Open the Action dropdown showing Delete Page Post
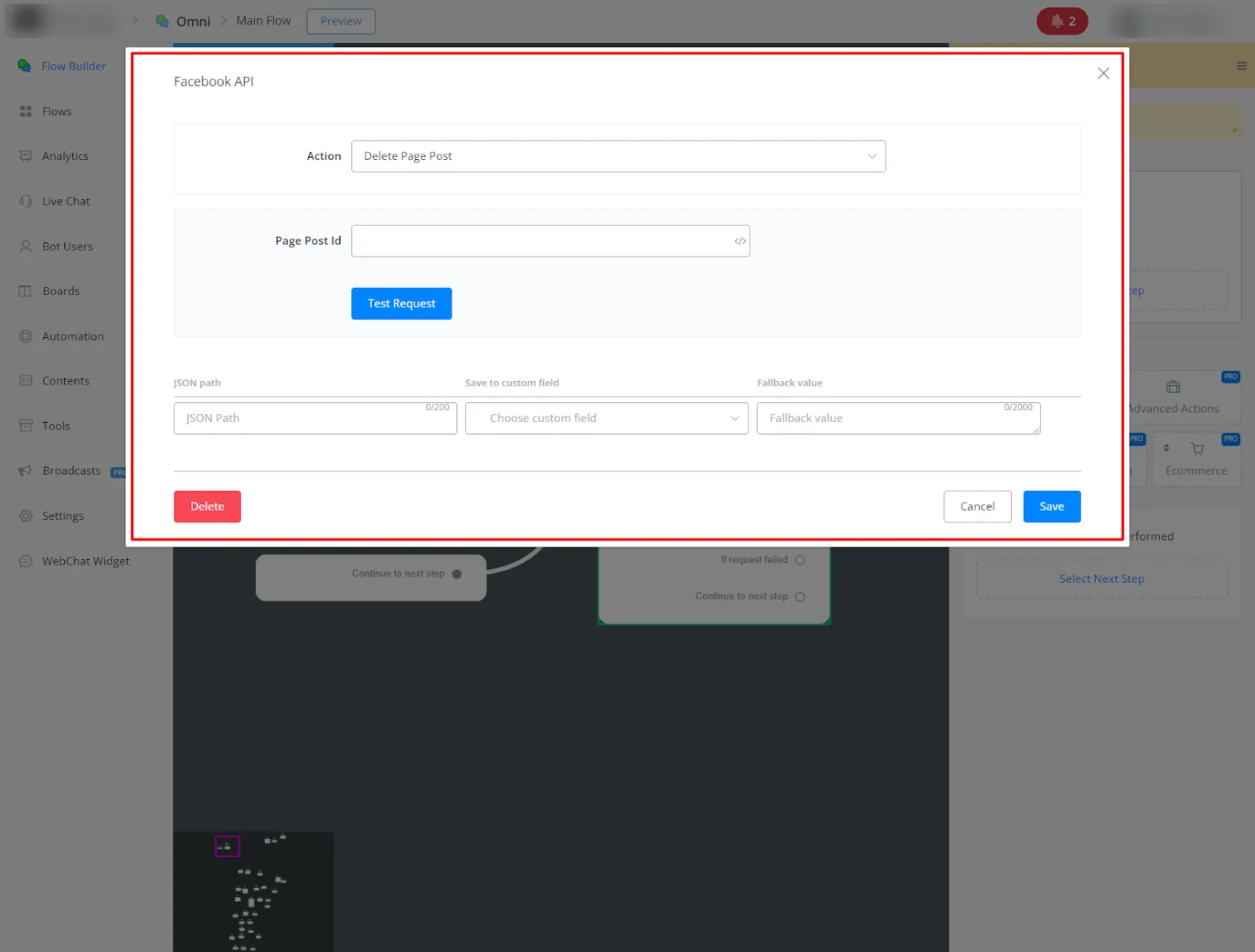The width and height of the screenshot is (1255, 952). (x=618, y=156)
